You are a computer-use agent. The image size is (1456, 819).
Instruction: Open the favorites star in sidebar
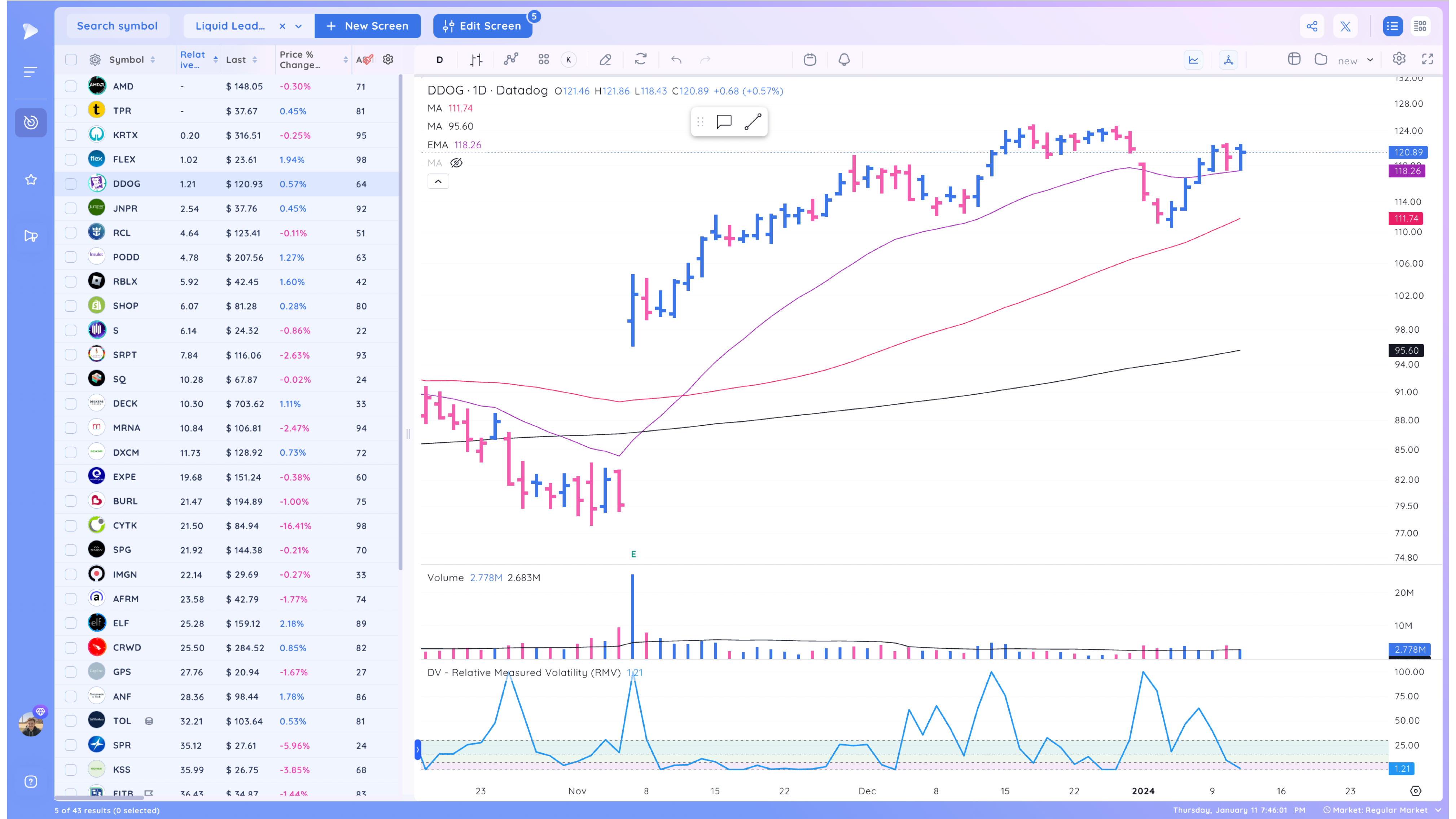click(31, 180)
